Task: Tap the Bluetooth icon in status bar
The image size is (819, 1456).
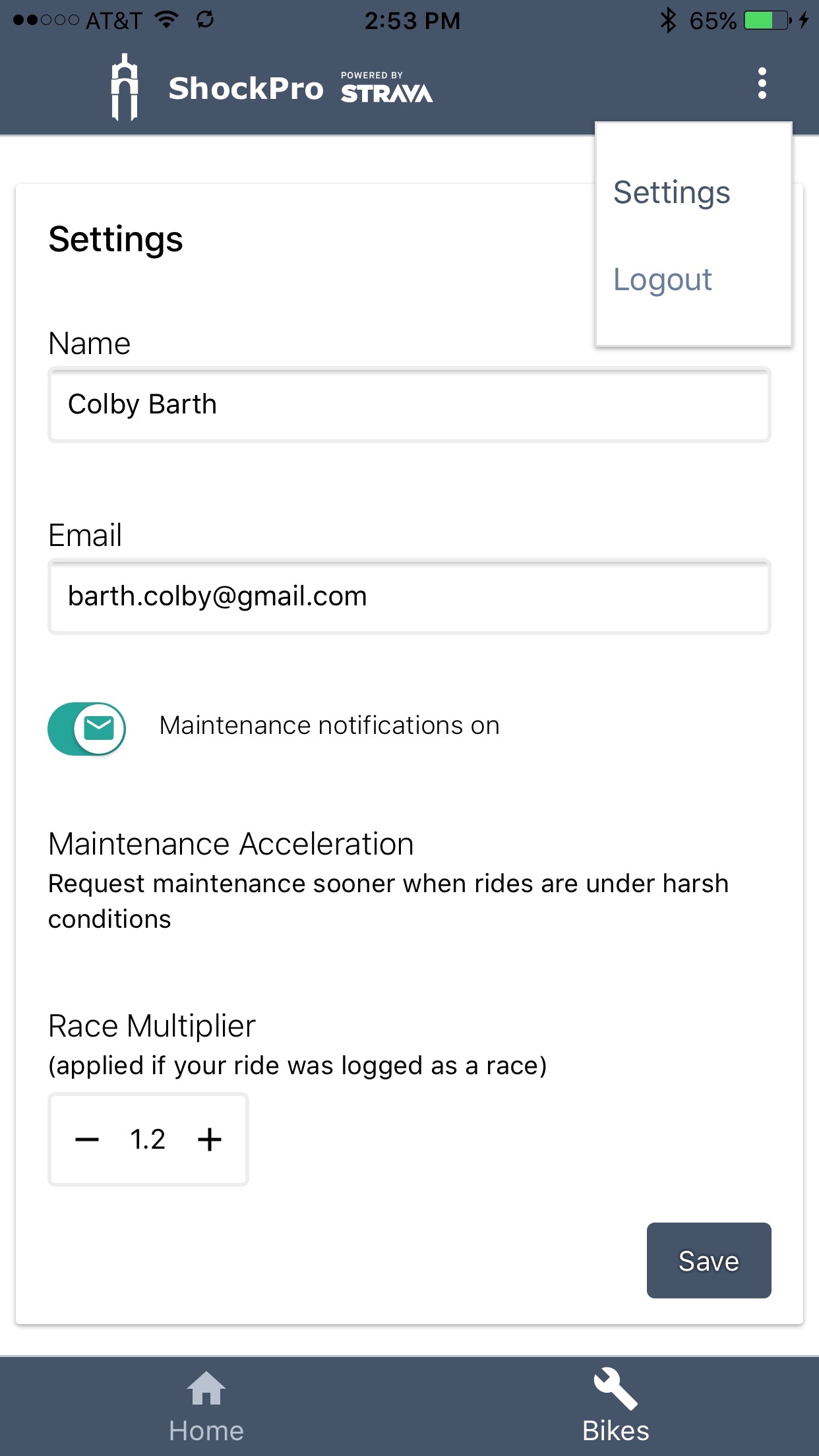Action: [668, 20]
